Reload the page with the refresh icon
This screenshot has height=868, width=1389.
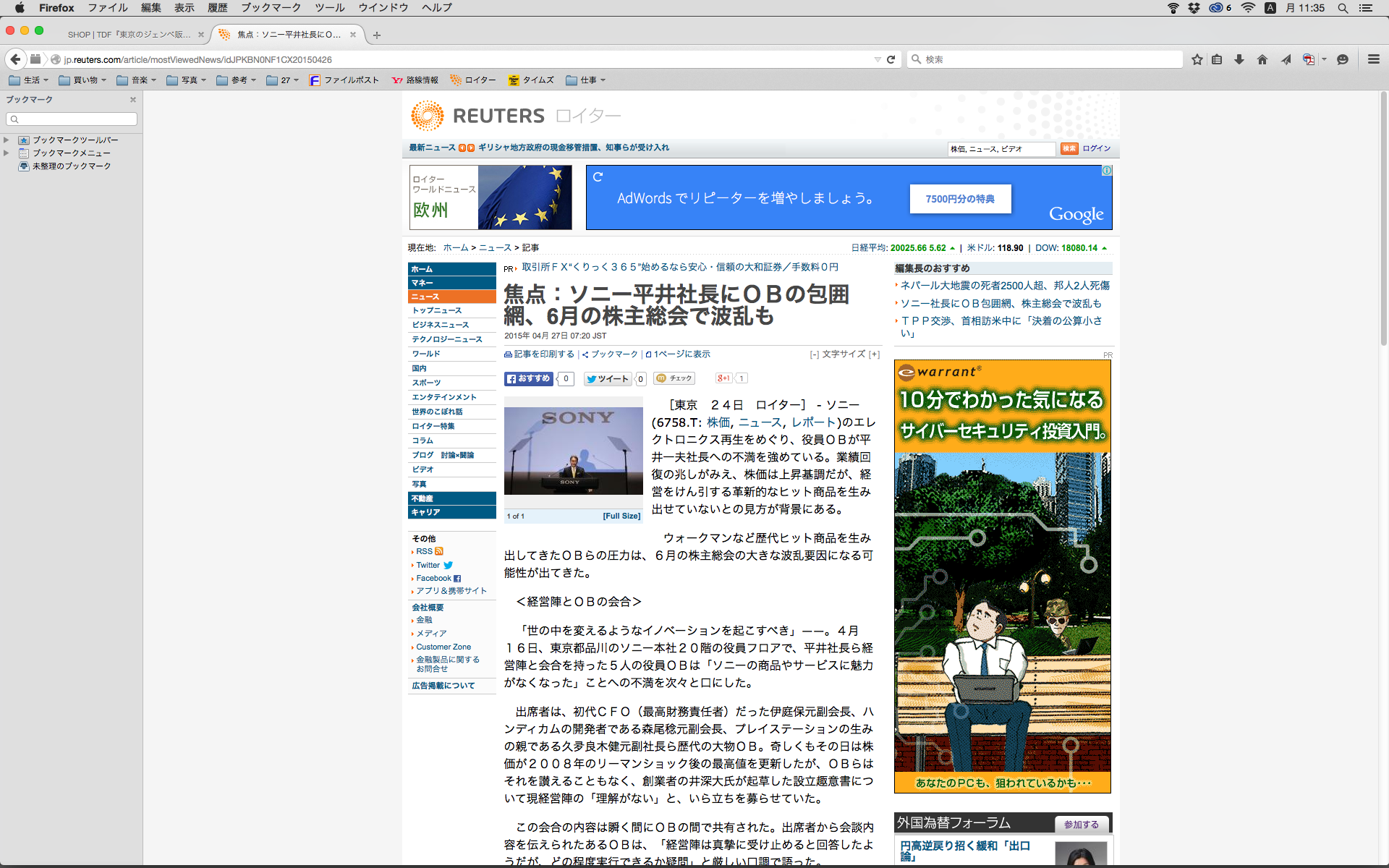pyautogui.click(x=891, y=59)
